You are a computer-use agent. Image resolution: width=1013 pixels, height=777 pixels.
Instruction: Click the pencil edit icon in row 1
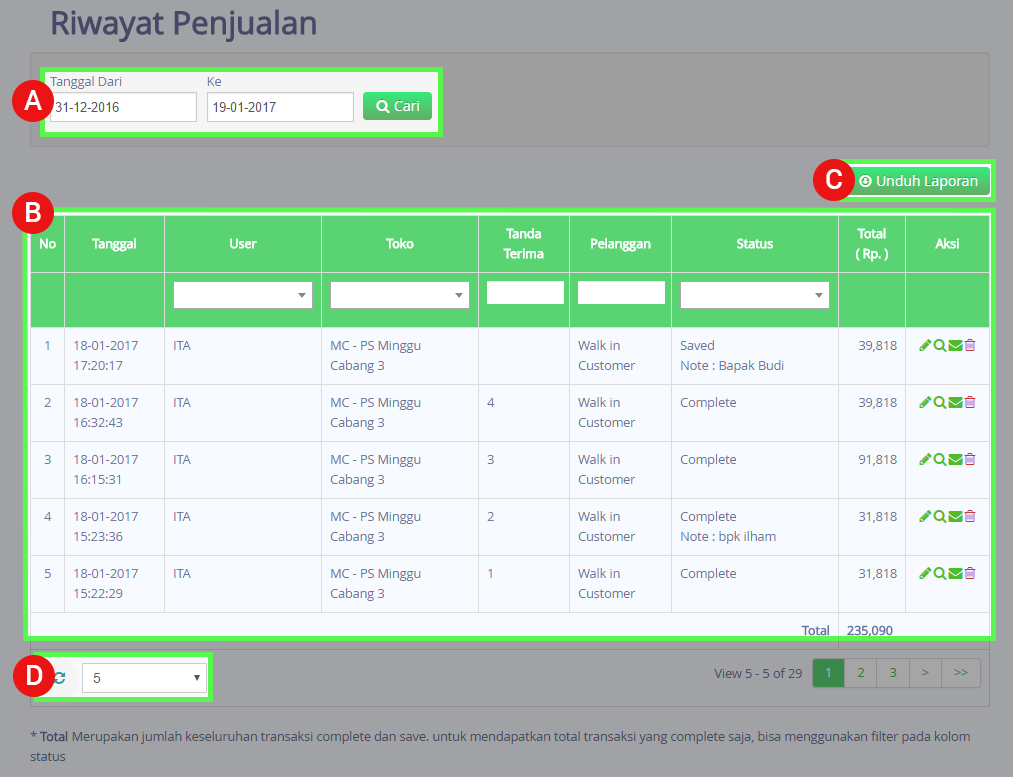(x=924, y=345)
